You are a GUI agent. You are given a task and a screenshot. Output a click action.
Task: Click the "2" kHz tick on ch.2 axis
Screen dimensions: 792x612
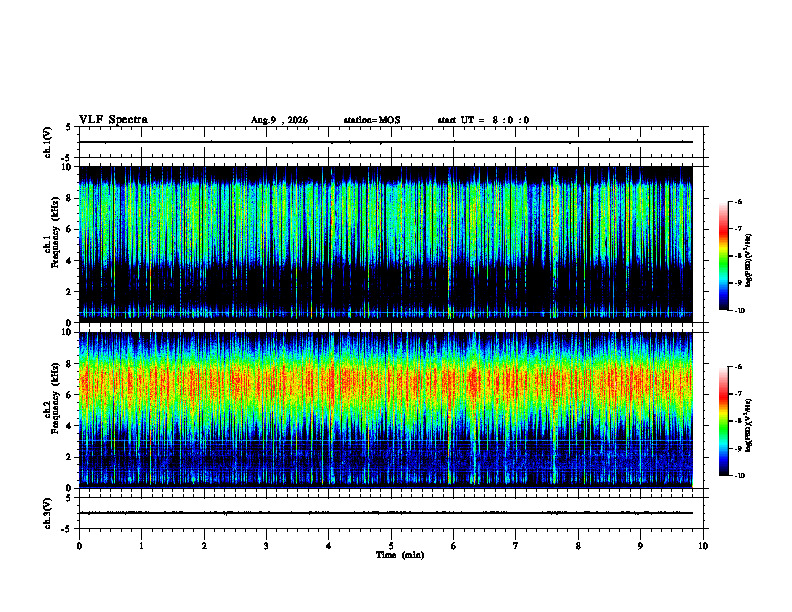click(x=69, y=457)
